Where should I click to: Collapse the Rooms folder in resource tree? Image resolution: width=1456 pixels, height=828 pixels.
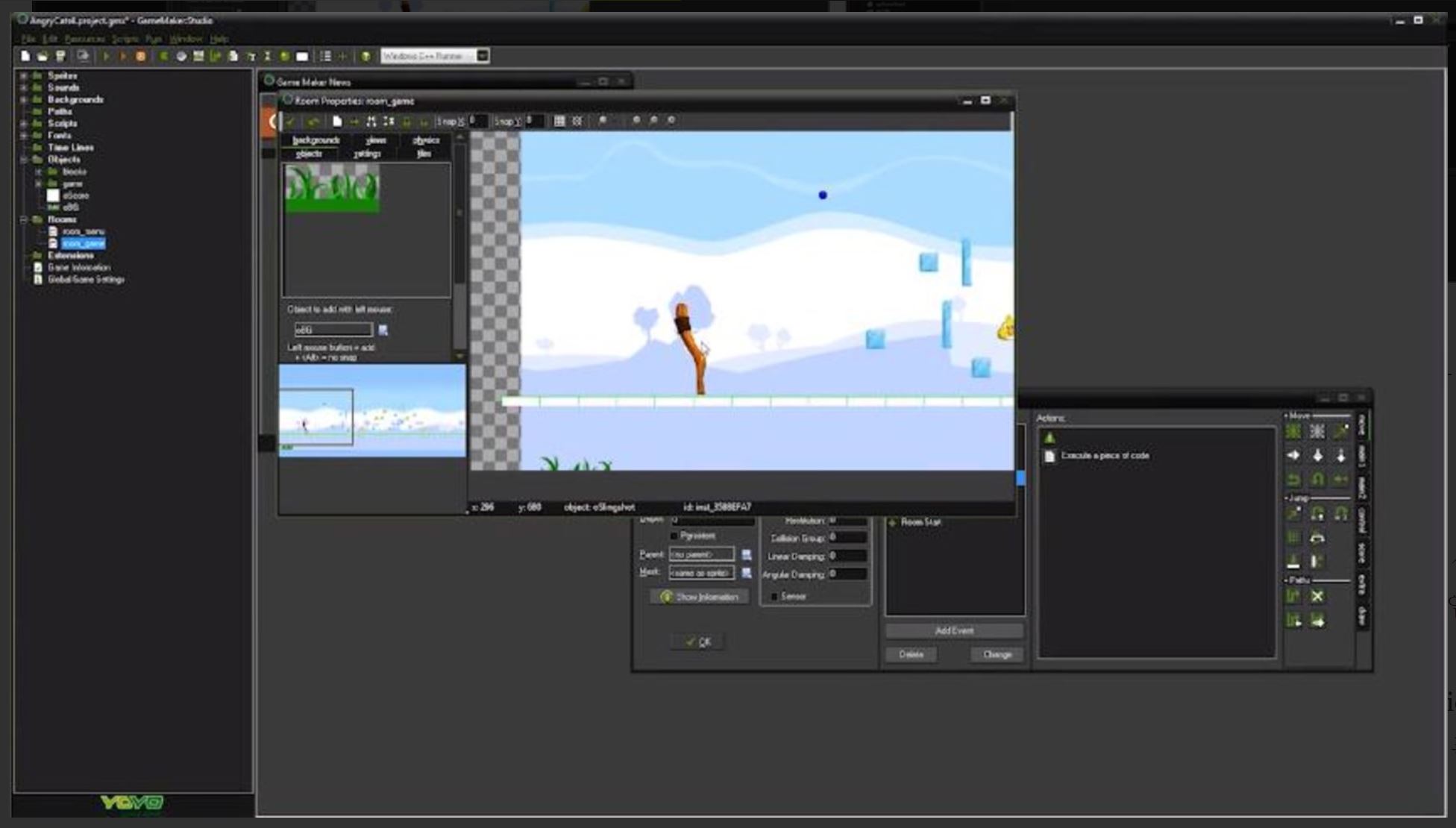pyautogui.click(x=23, y=219)
